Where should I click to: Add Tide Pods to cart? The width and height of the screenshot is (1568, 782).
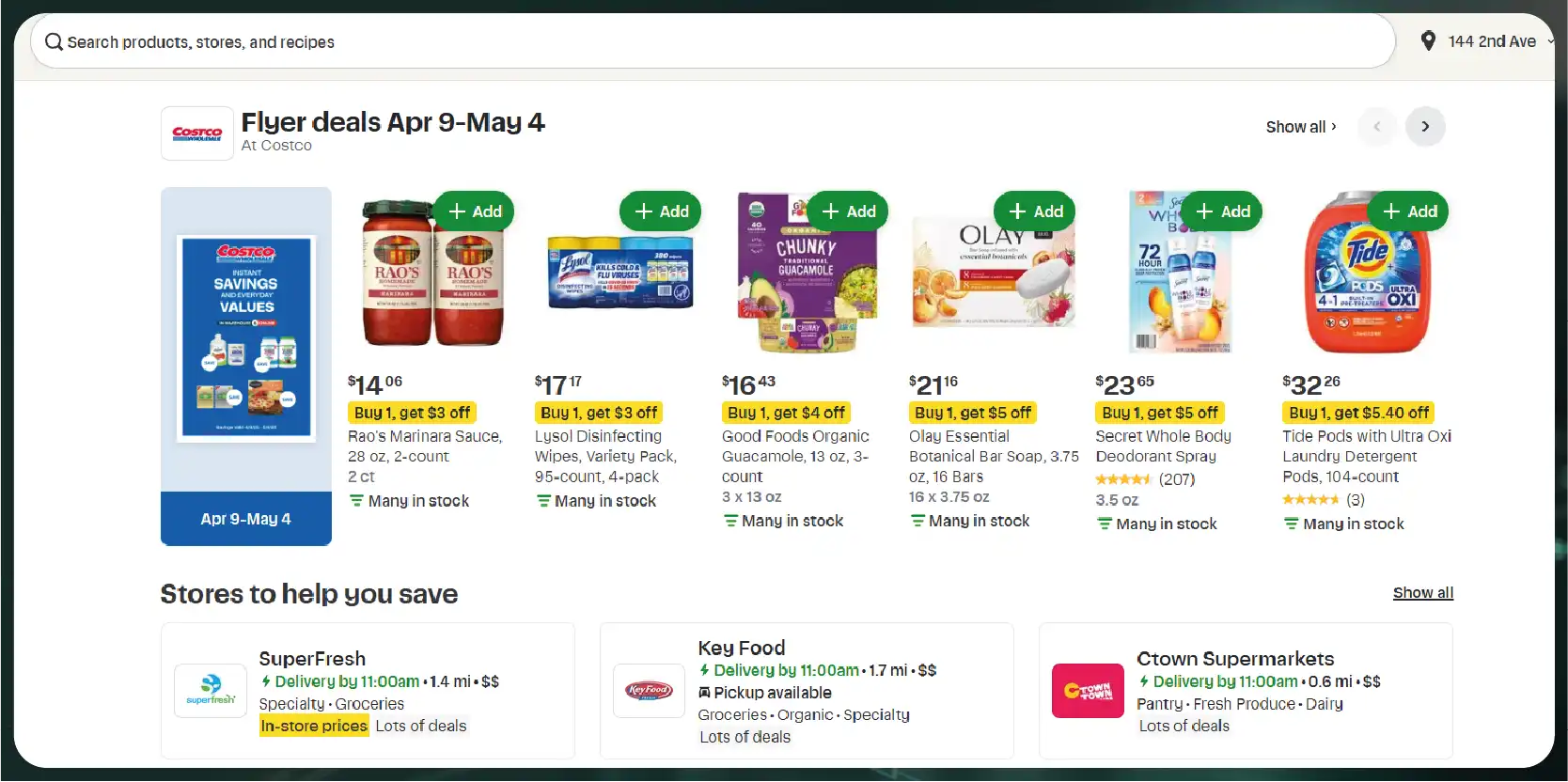[x=1409, y=211]
